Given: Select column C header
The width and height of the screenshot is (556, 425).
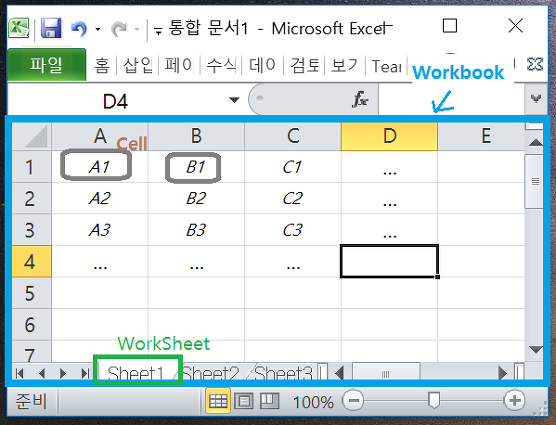Looking at the screenshot, I should click(x=293, y=136).
